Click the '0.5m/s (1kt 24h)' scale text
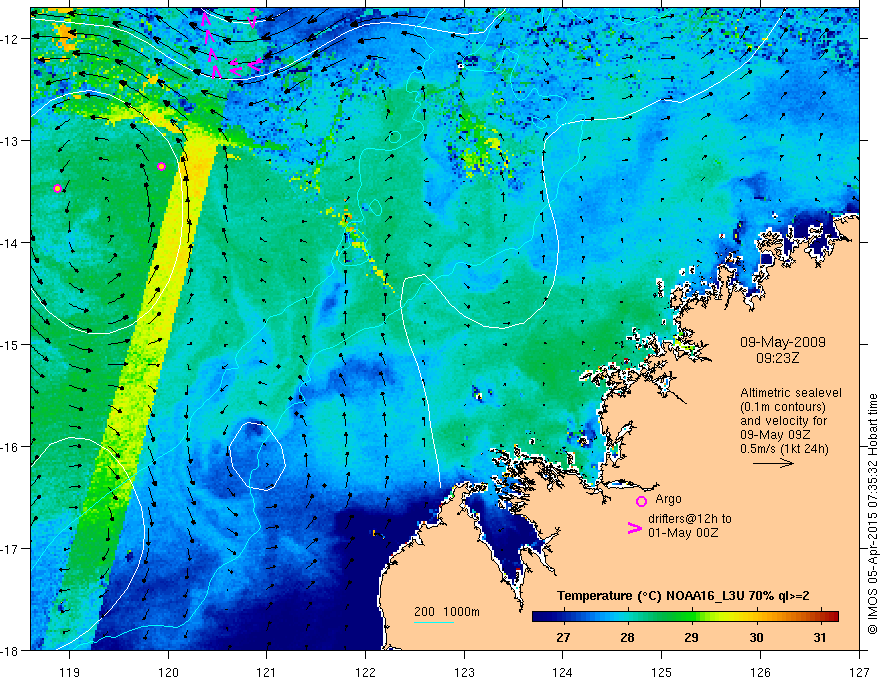 (784, 449)
